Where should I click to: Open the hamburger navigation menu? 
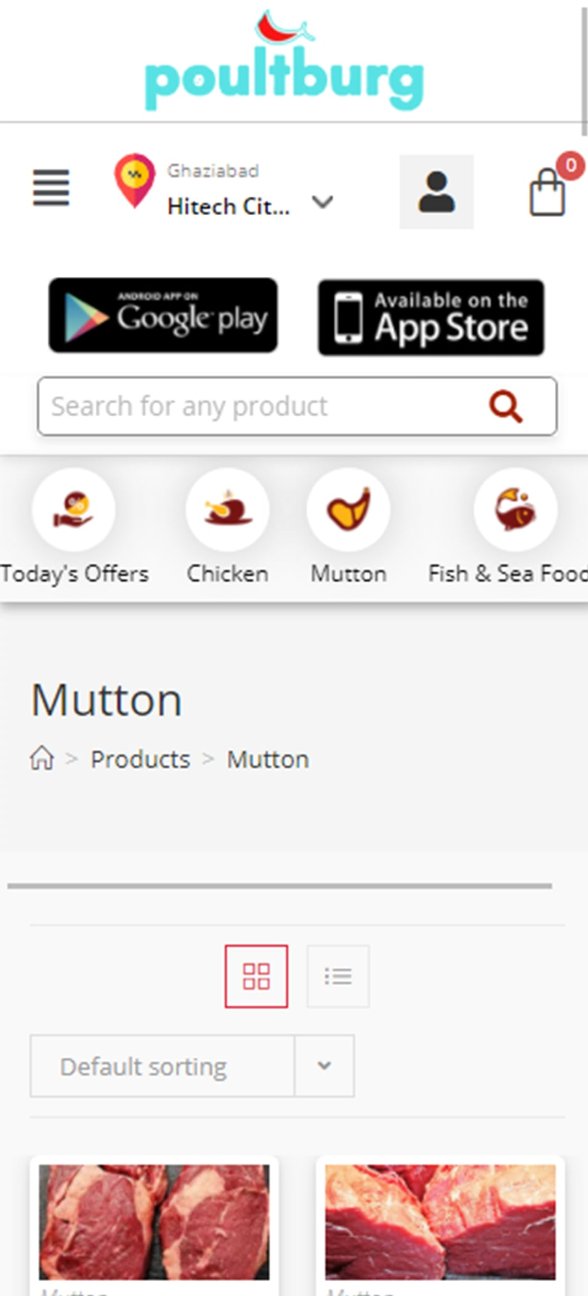[51, 188]
